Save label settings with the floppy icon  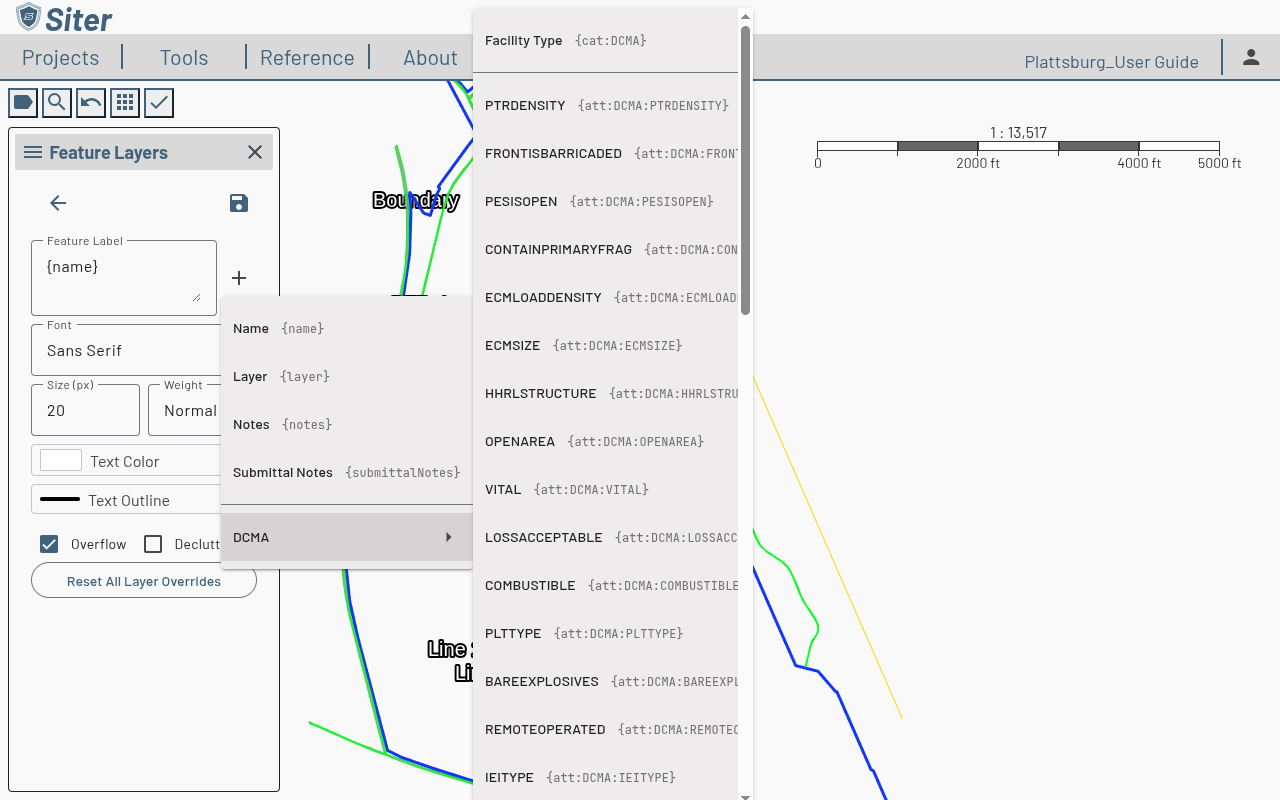click(x=239, y=203)
